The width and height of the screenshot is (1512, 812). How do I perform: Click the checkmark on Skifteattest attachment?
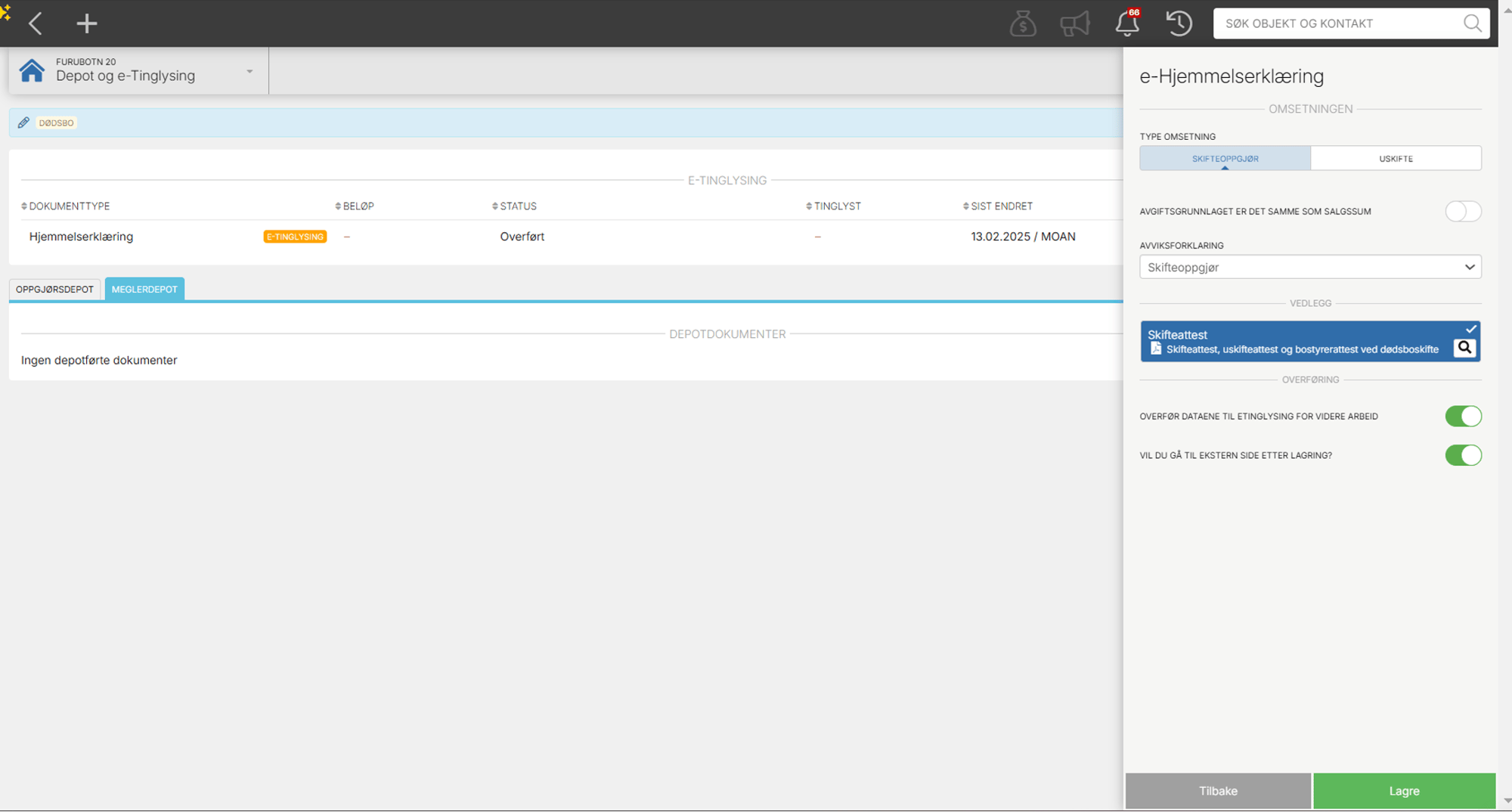click(x=1470, y=329)
